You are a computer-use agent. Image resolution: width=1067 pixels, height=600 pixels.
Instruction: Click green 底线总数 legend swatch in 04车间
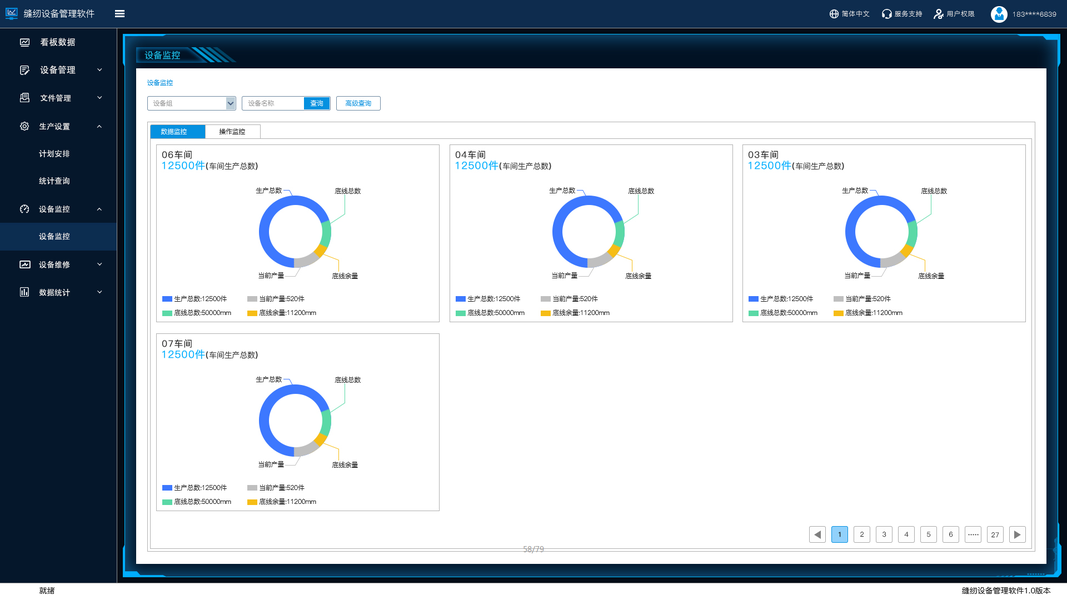[460, 313]
